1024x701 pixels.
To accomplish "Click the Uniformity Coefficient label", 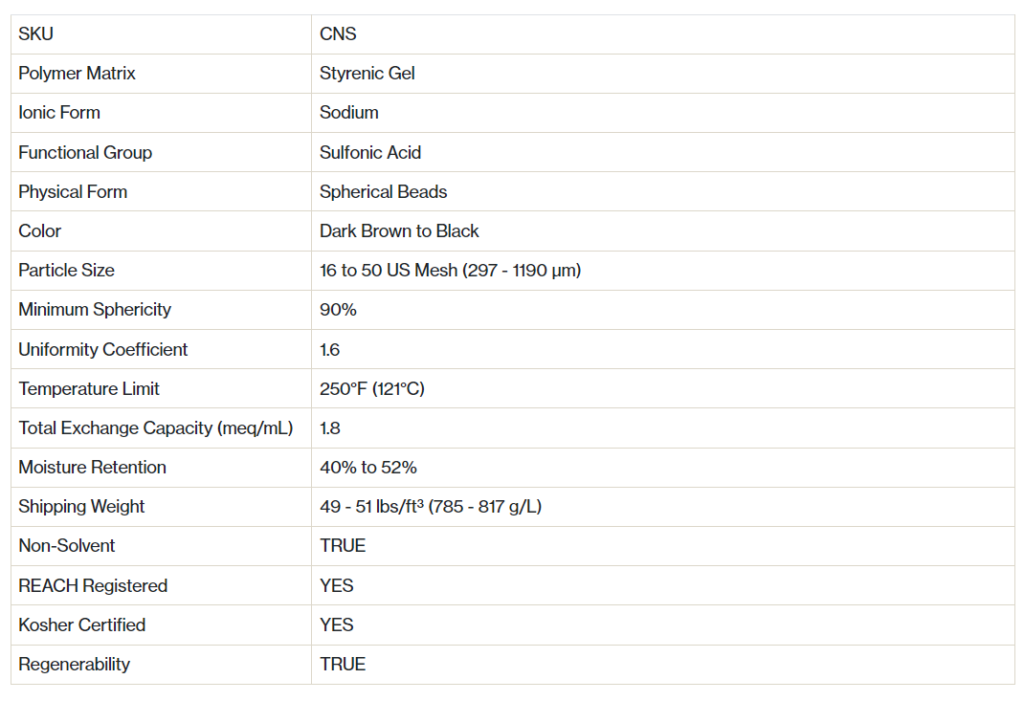I will click(x=103, y=349).
